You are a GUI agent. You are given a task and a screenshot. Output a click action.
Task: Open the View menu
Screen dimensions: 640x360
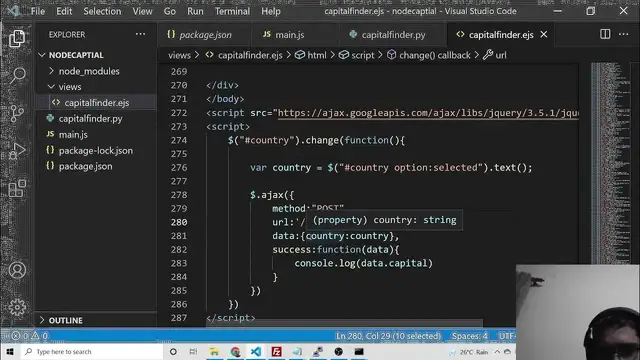click(x=142, y=11)
